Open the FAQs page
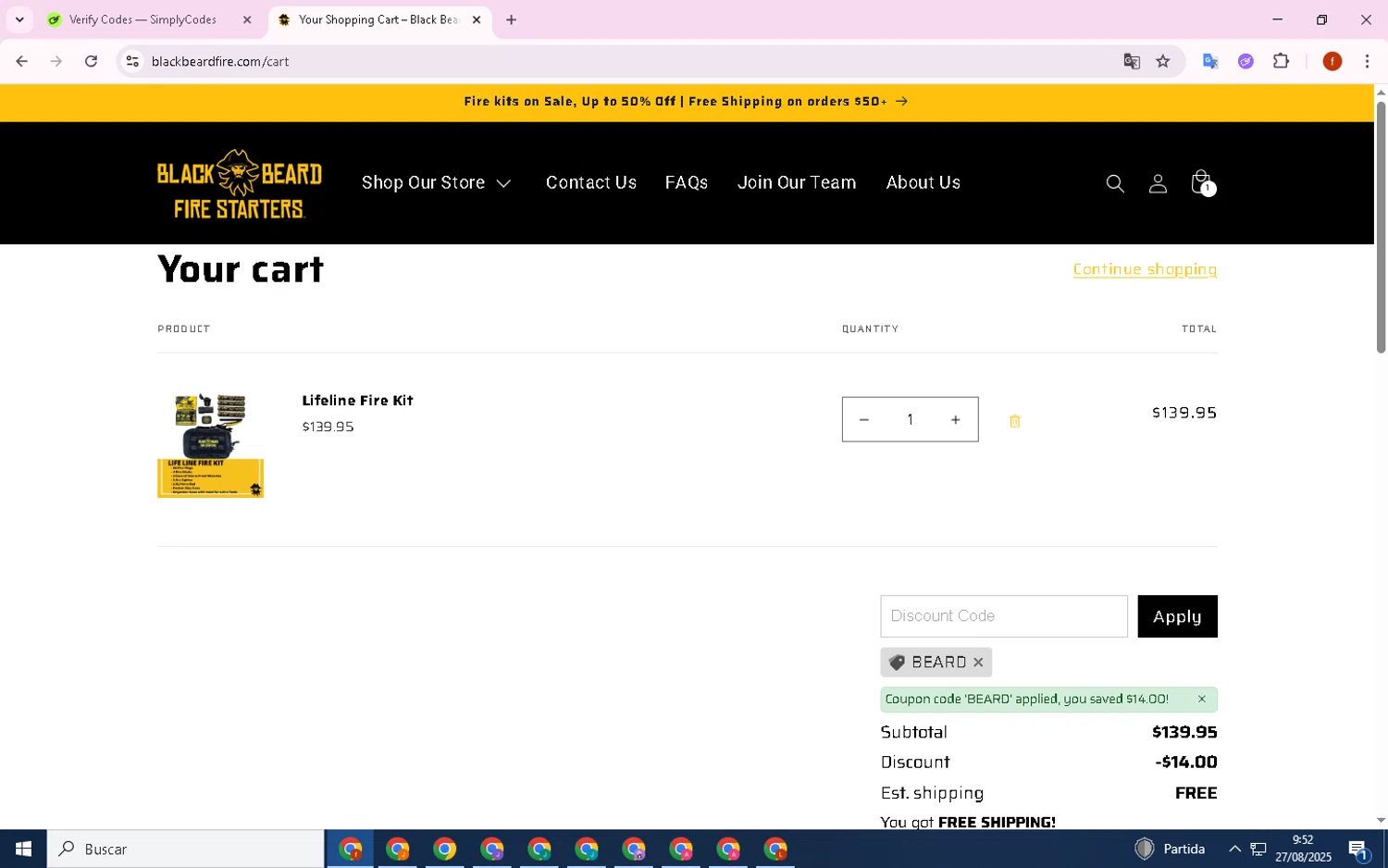Image resolution: width=1388 pixels, height=868 pixels. point(687,183)
